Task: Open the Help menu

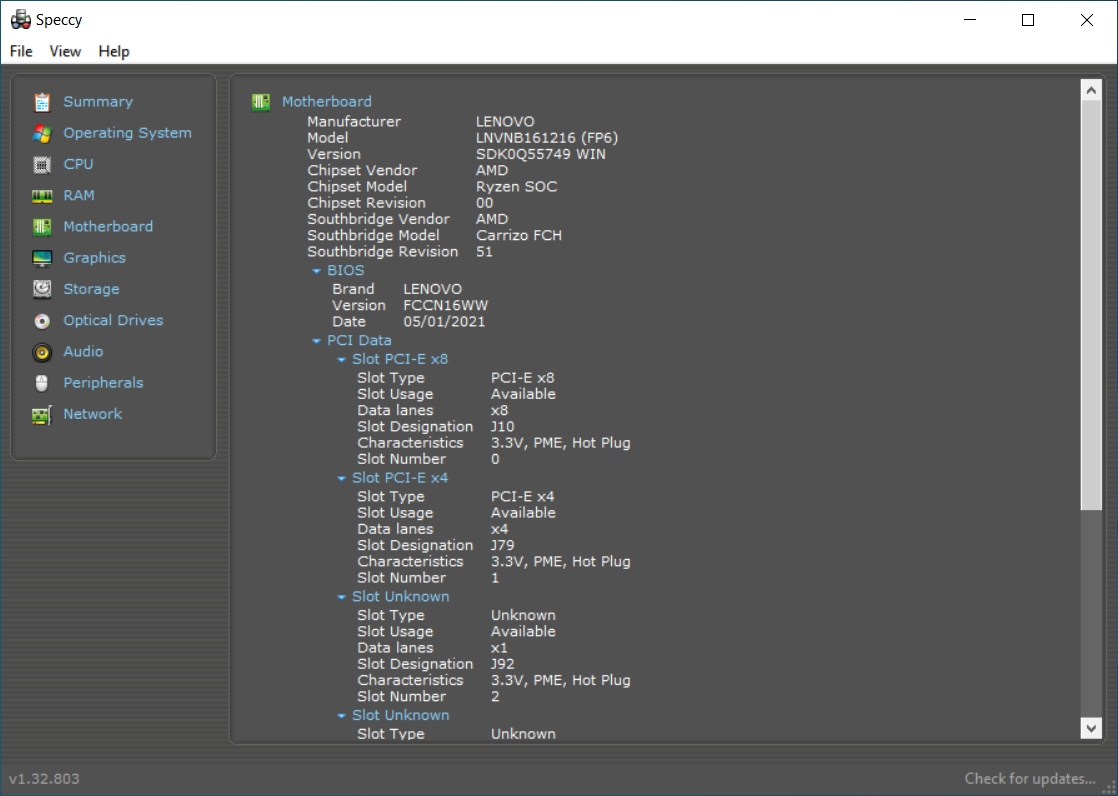Action: [114, 51]
